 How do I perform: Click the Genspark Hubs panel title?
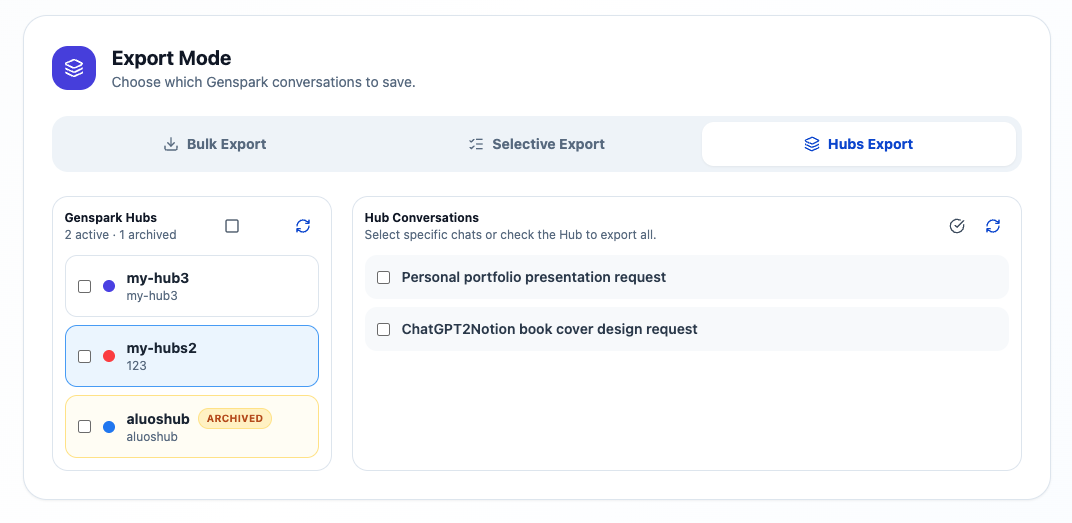[111, 218]
